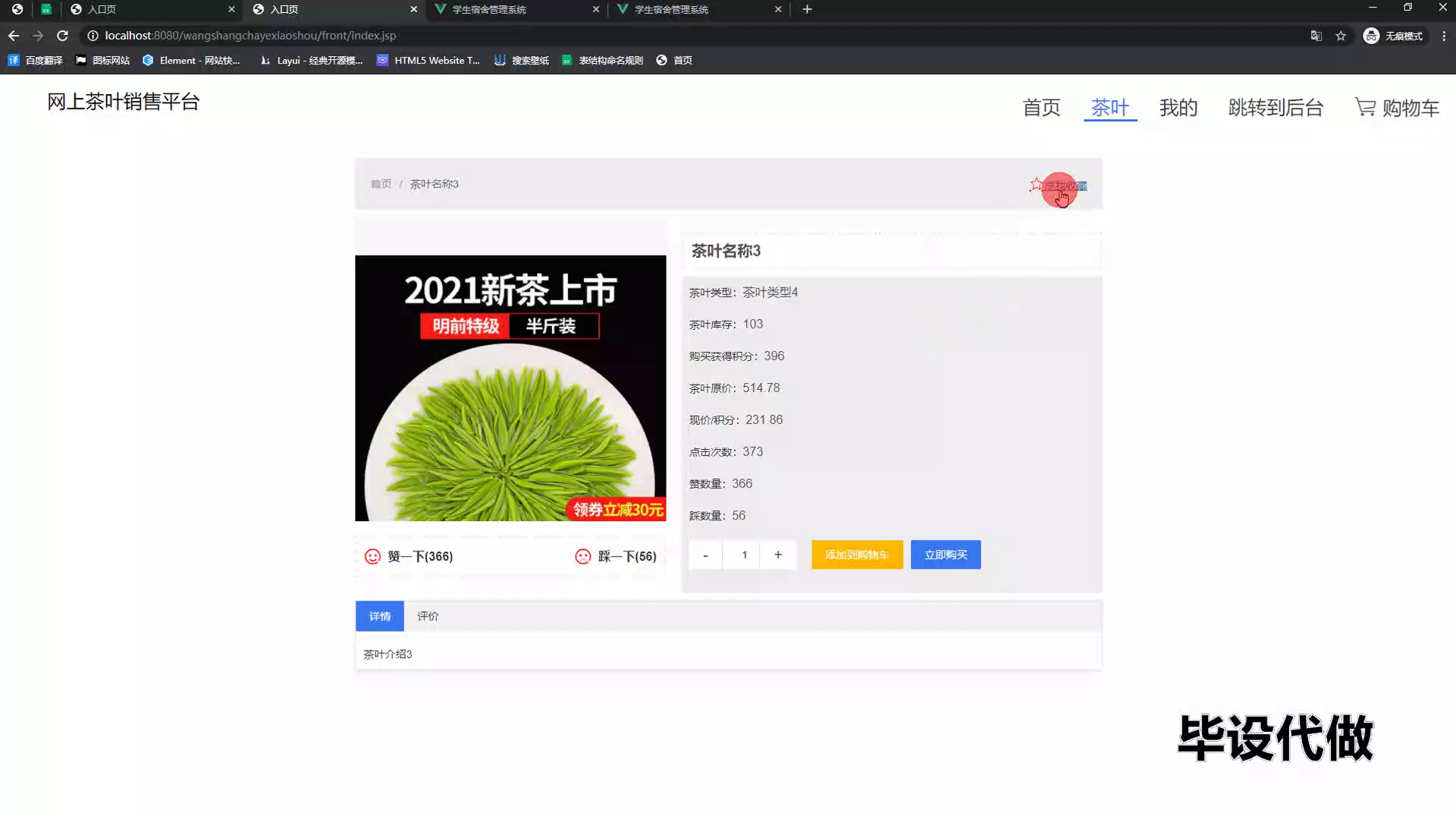This screenshot has width=1456, height=813.
Task: Increase quantity with the plus button
Action: (777, 554)
